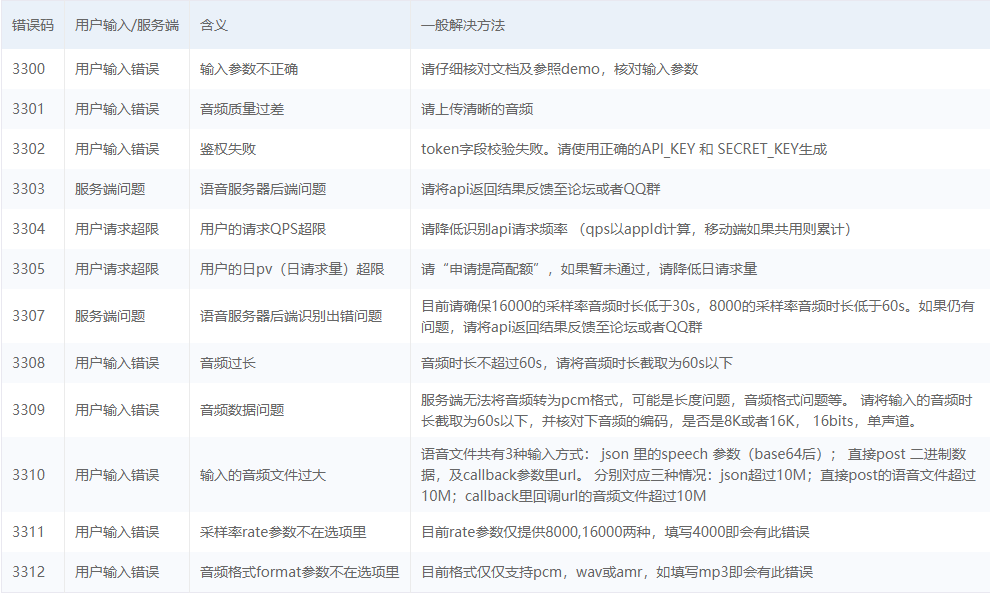990x594 pixels.
Task: Click the 音频数据问题 meaning cell
Action: tap(242, 410)
